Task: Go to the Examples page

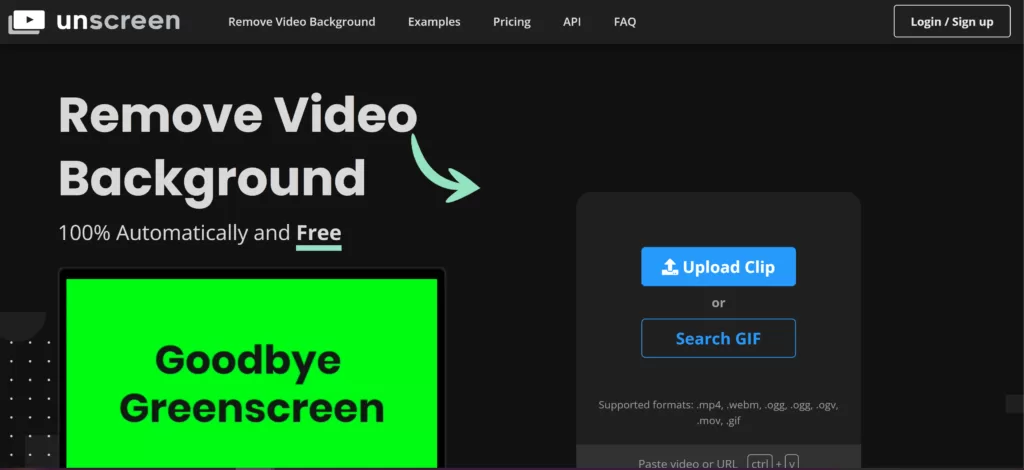Action: (x=434, y=22)
